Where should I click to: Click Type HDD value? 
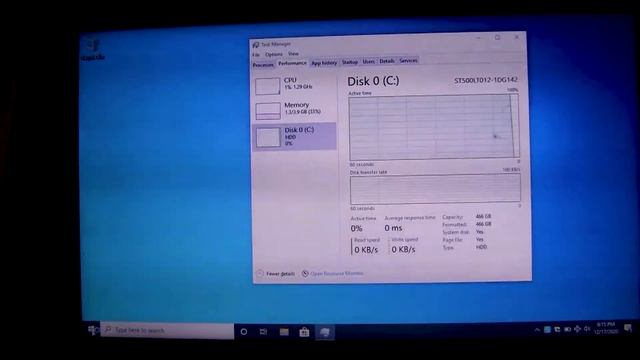coord(481,247)
